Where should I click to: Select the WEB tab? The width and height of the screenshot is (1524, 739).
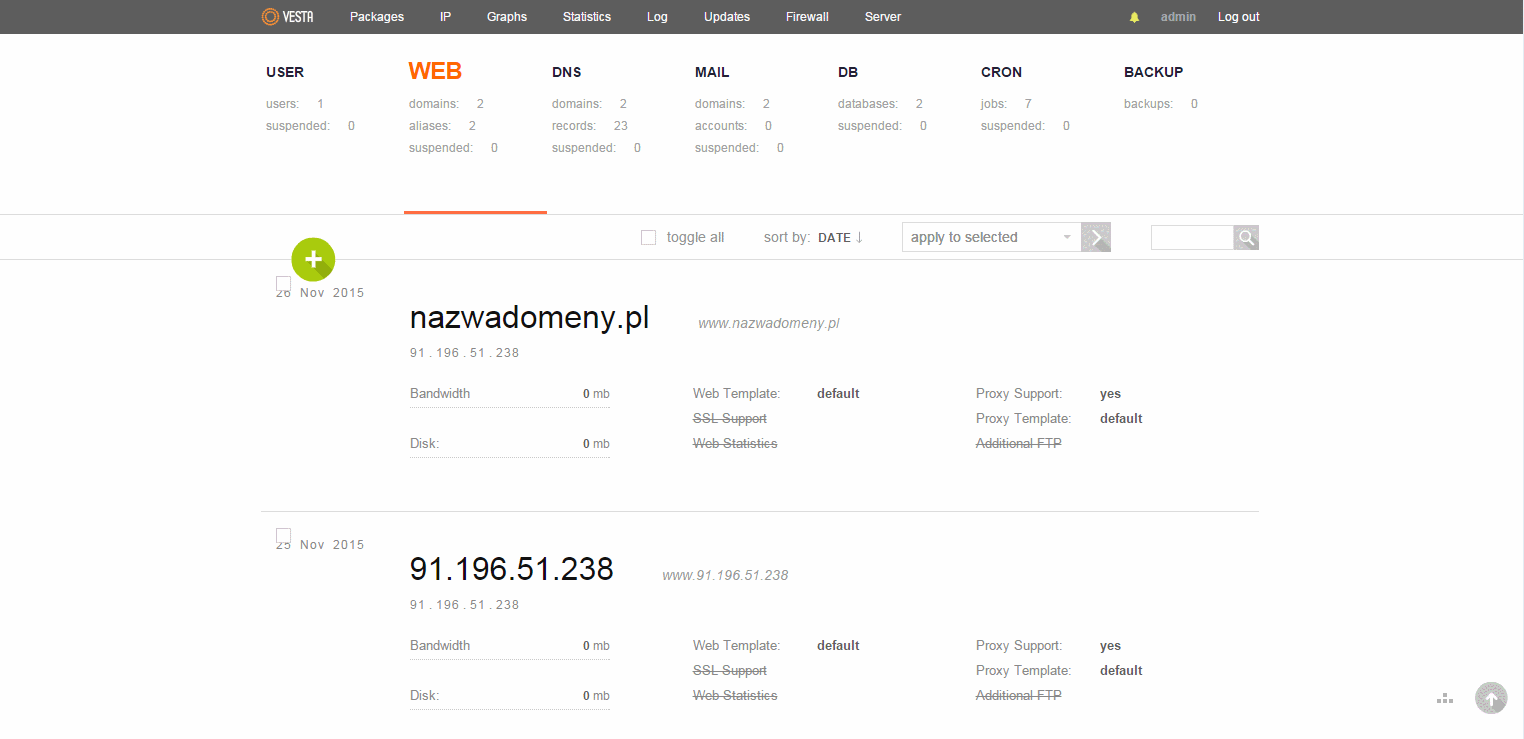pyautogui.click(x=435, y=71)
